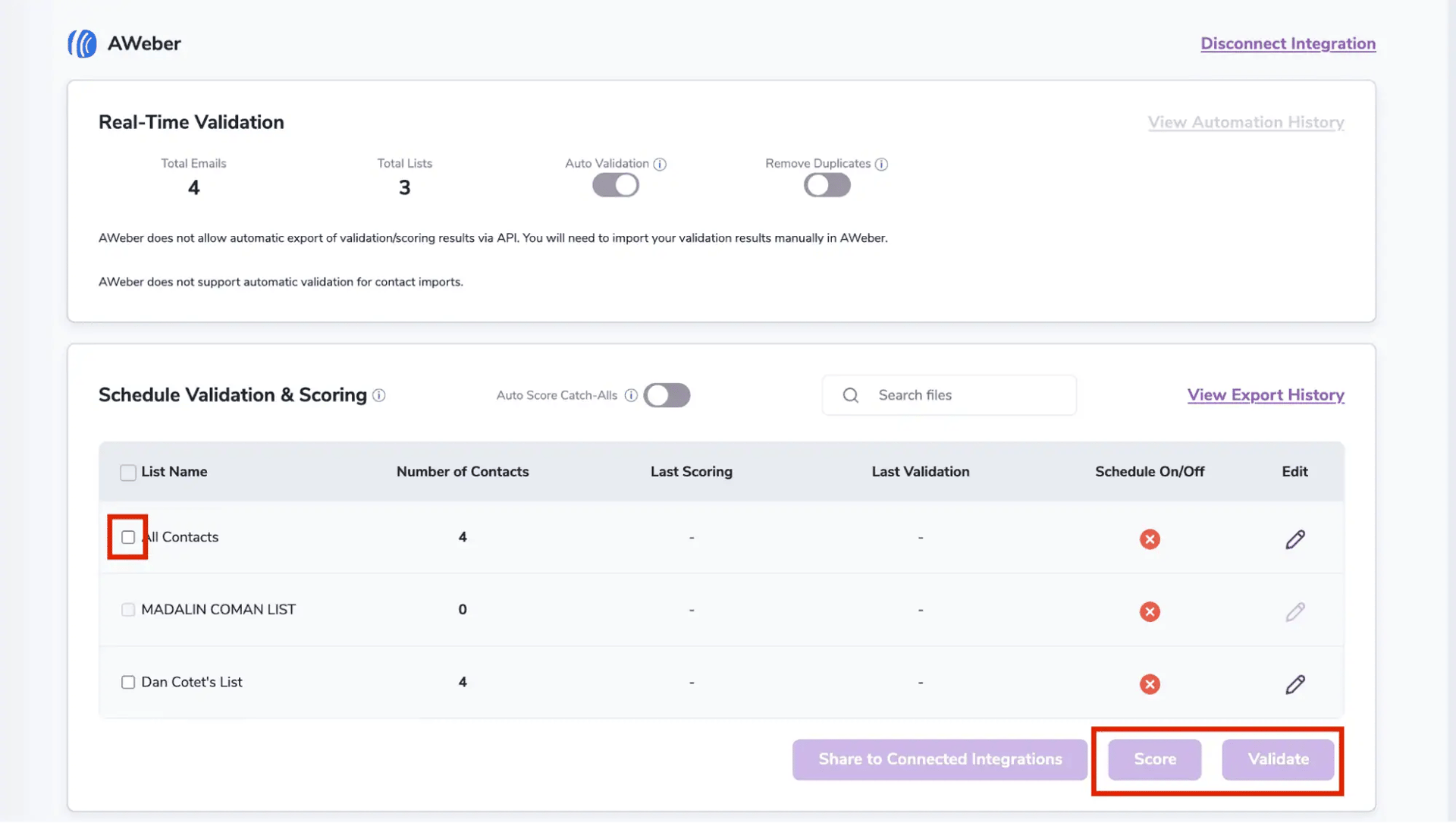This screenshot has width=1456, height=823.
Task: Open View Export History
Action: pos(1265,394)
